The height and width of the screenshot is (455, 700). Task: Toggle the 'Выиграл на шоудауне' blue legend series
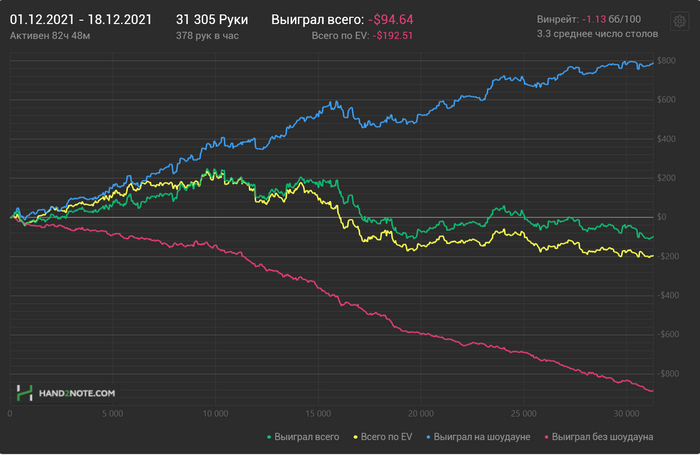coord(478,437)
